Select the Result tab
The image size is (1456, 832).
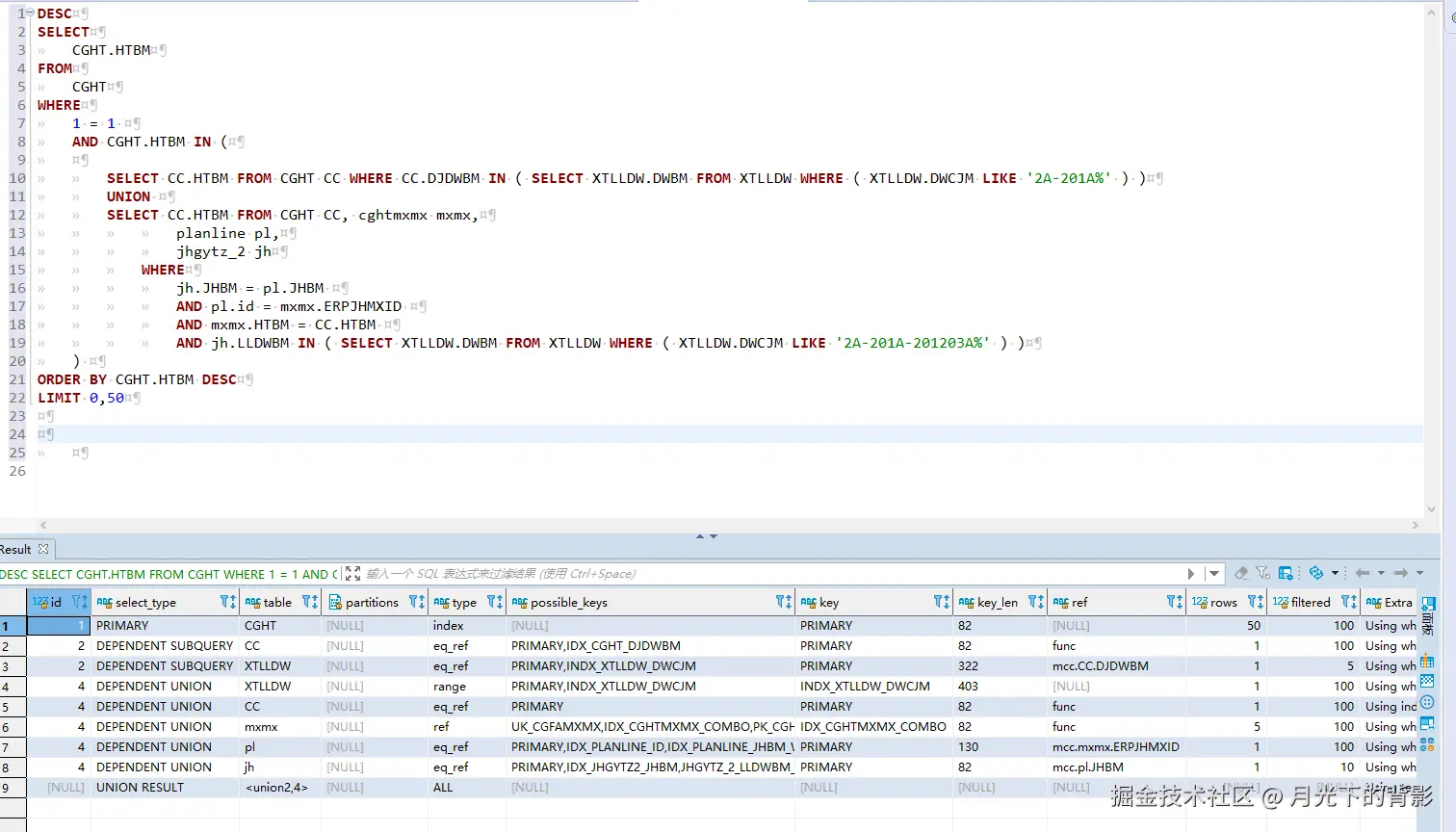coord(16,549)
